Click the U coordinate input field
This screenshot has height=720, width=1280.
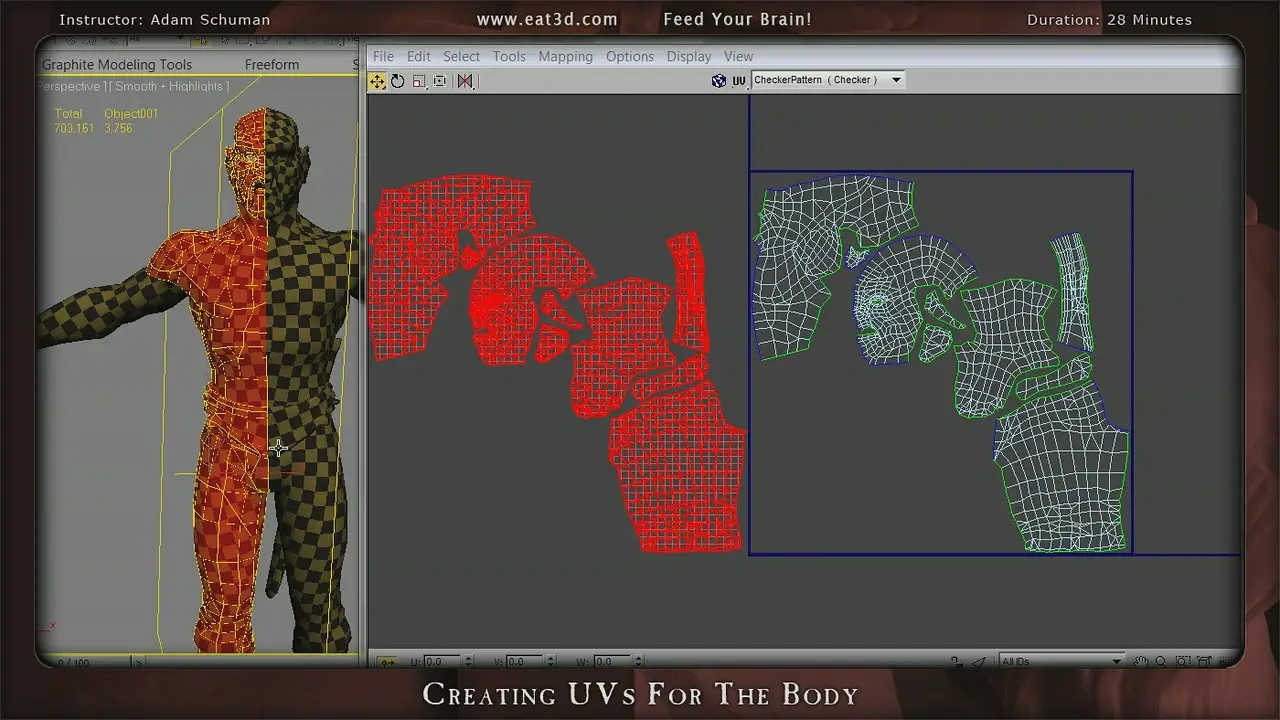pos(441,661)
